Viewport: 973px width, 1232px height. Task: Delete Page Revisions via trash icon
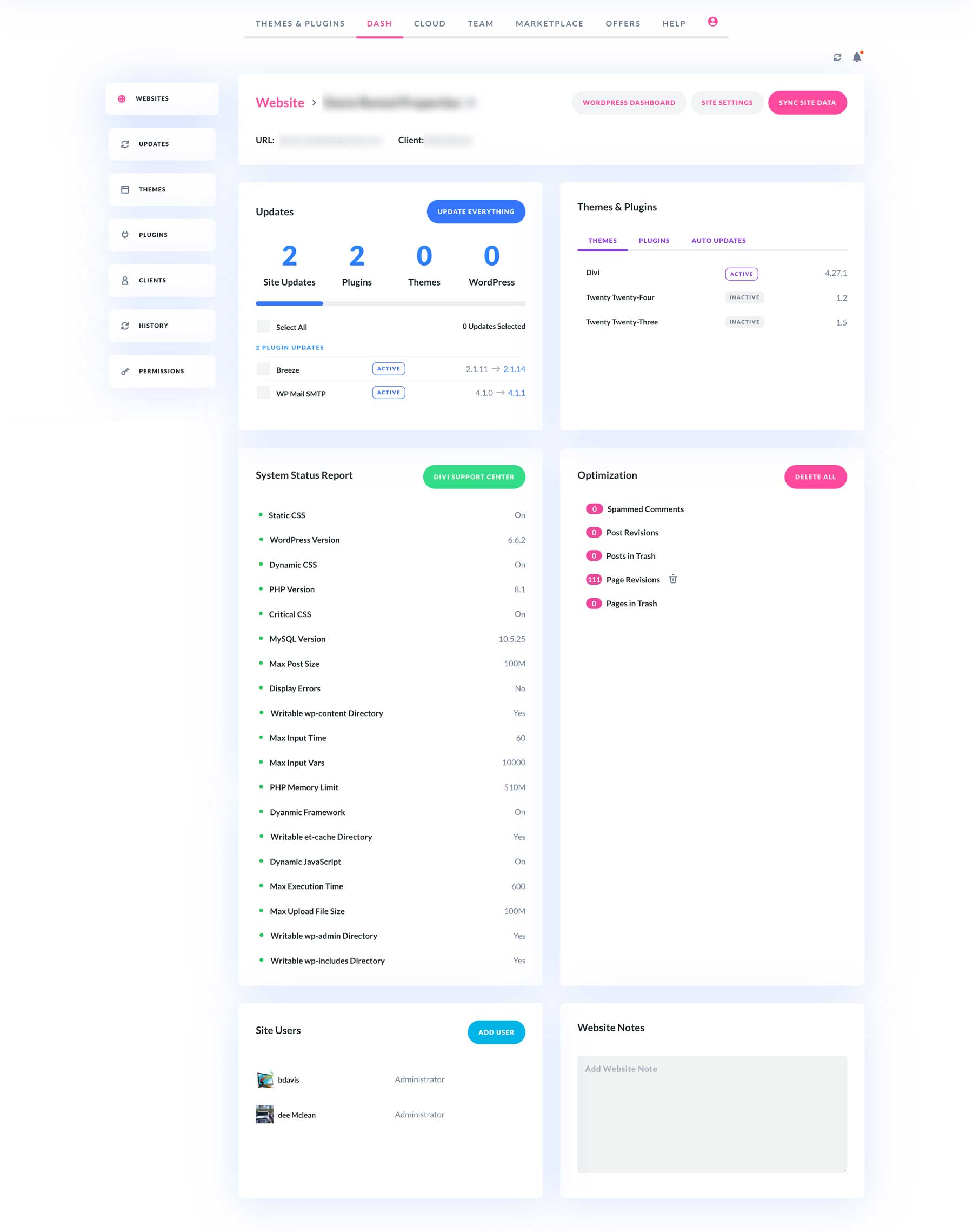click(x=674, y=579)
